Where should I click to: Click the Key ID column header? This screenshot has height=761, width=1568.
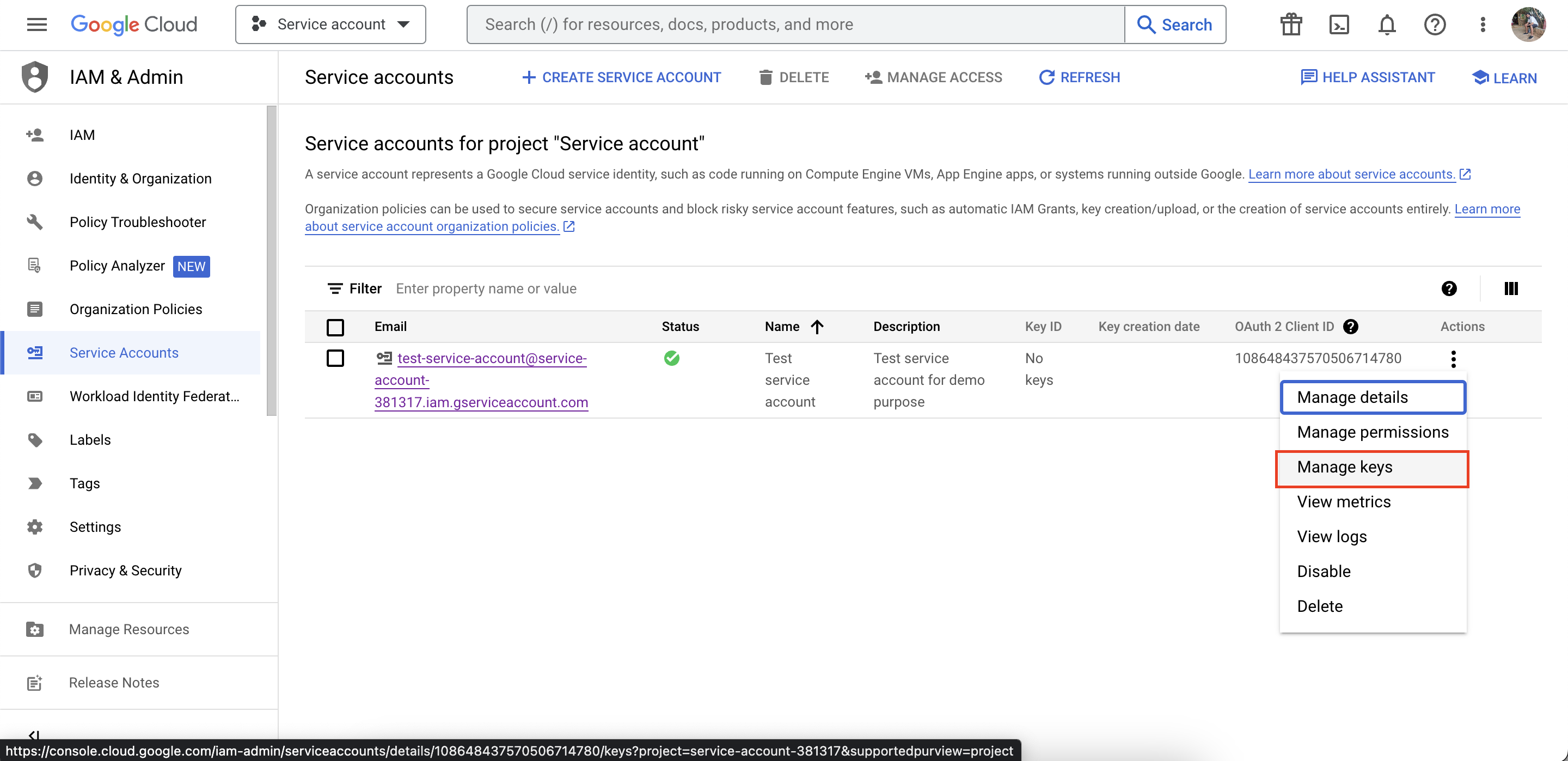tap(1043, 326)
